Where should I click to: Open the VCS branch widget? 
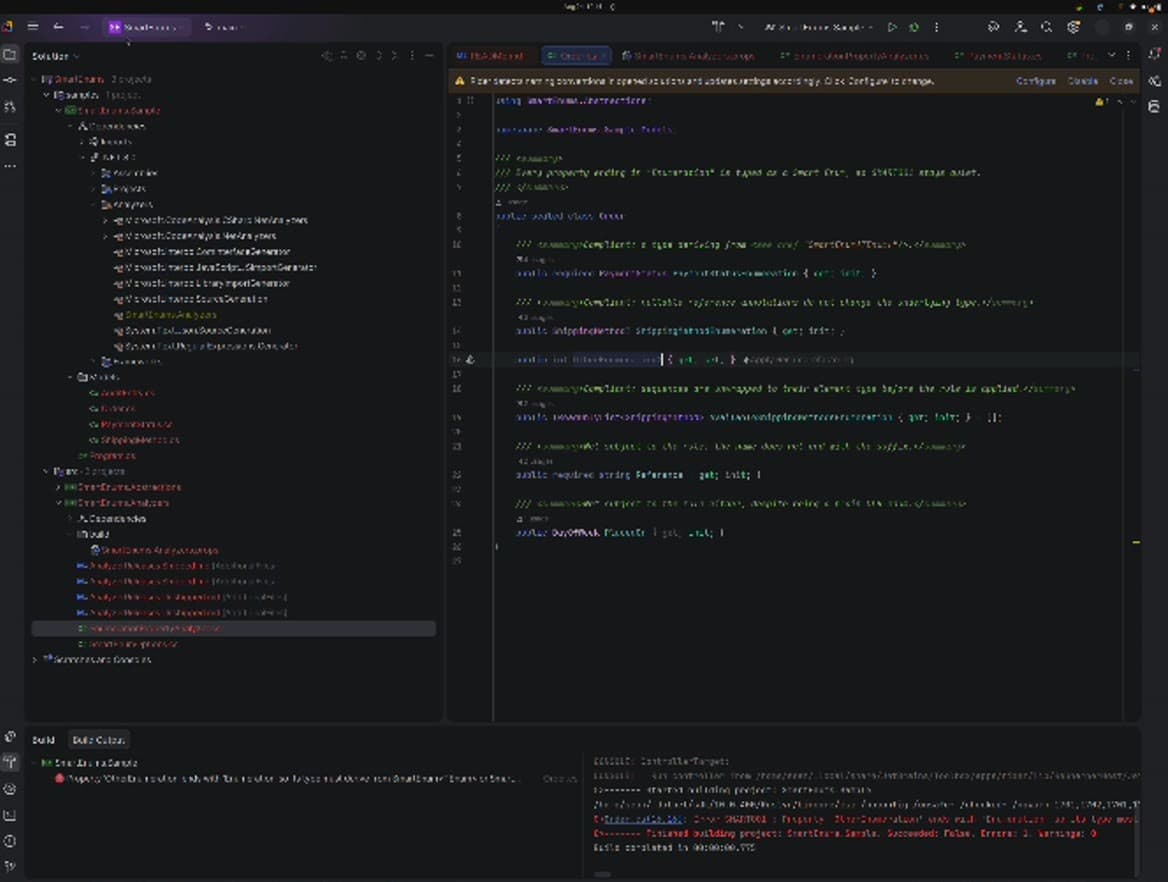point(224,27)
